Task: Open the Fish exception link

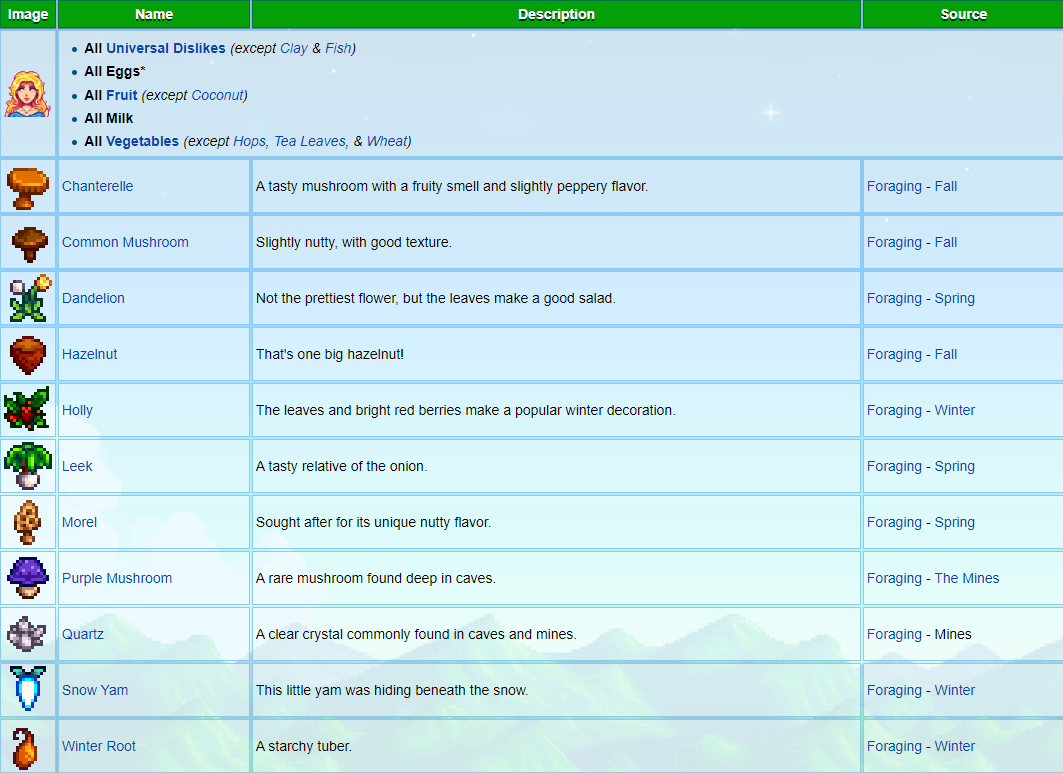Action: coord(338,48)
